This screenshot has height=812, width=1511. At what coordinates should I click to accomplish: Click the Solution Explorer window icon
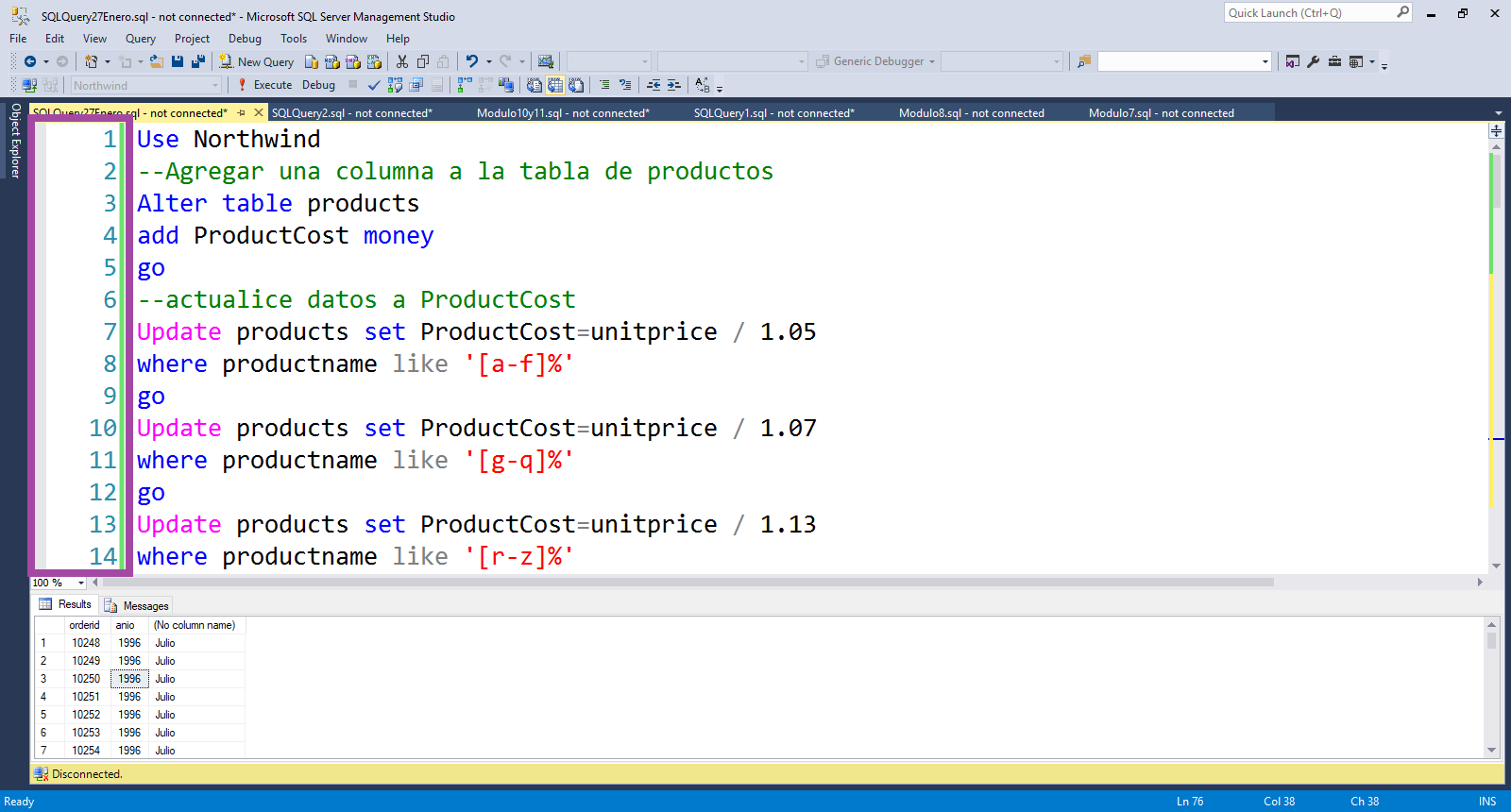pyautogui.click(x=1293, y=61)
